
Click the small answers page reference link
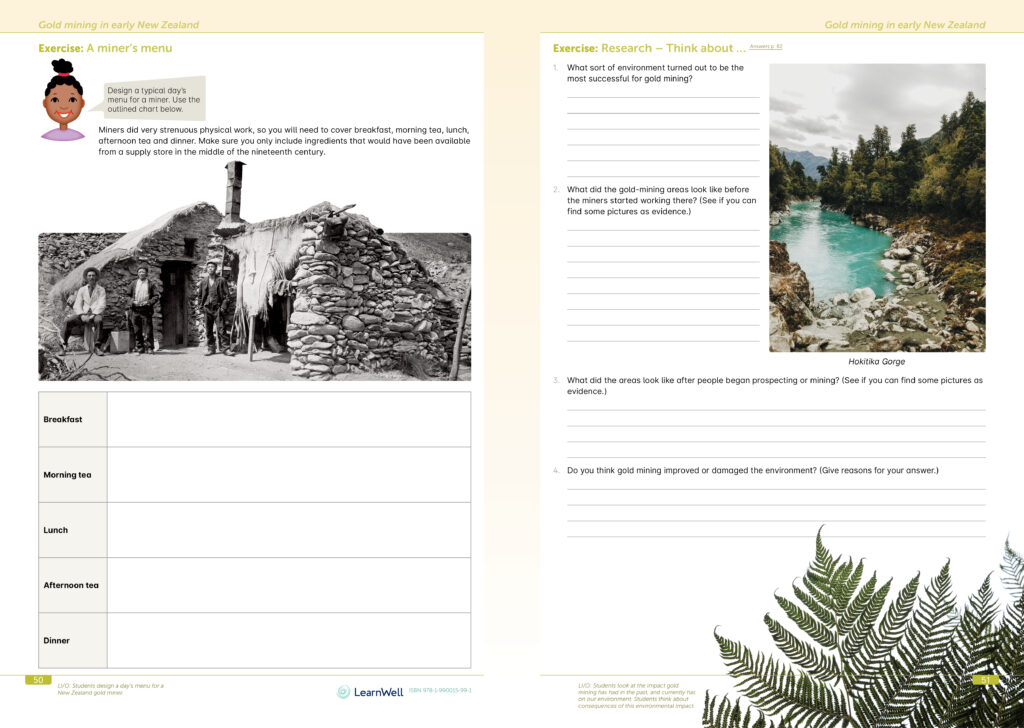[765, 46]
